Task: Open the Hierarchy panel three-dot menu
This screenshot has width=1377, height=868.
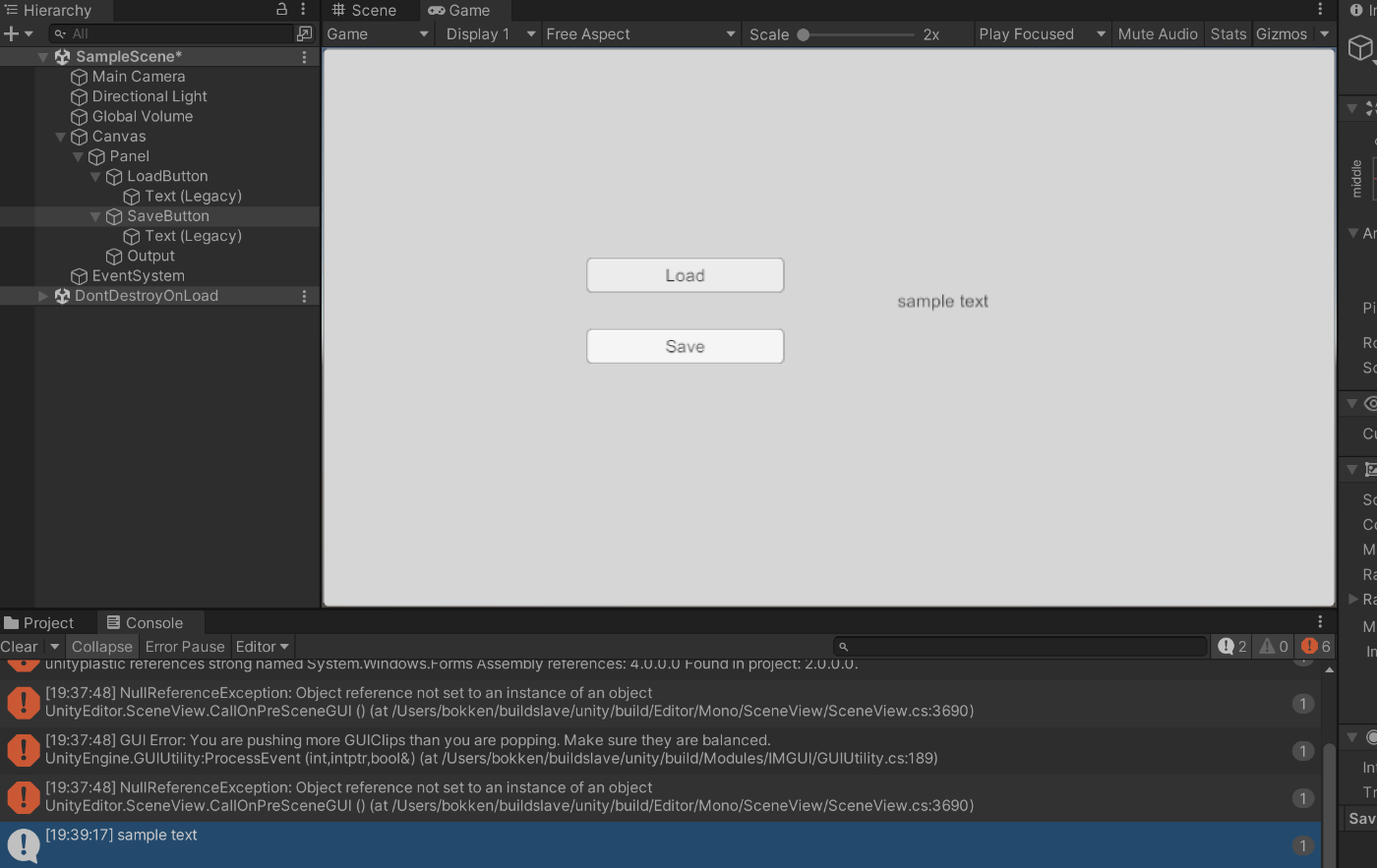Action: pyautogui.click(x=303, y=10)
